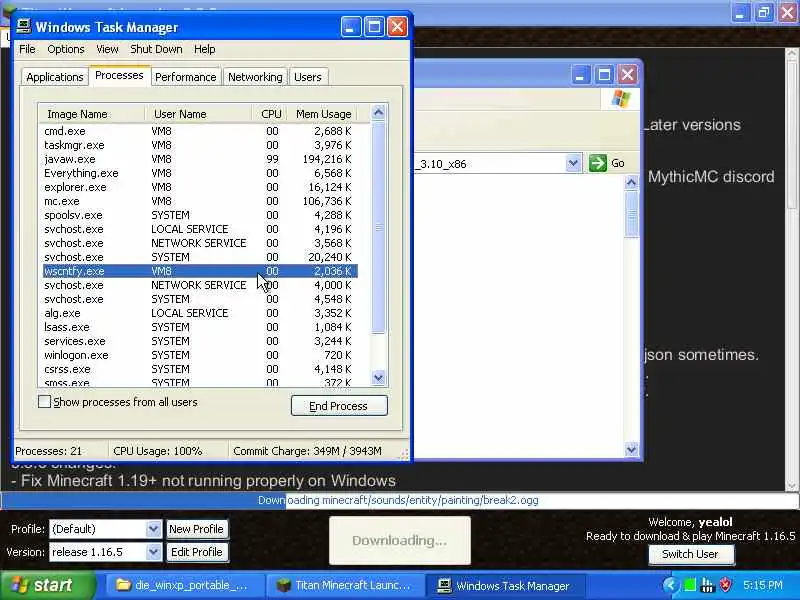Click the red security shield tray icon

tap(725, 585)
